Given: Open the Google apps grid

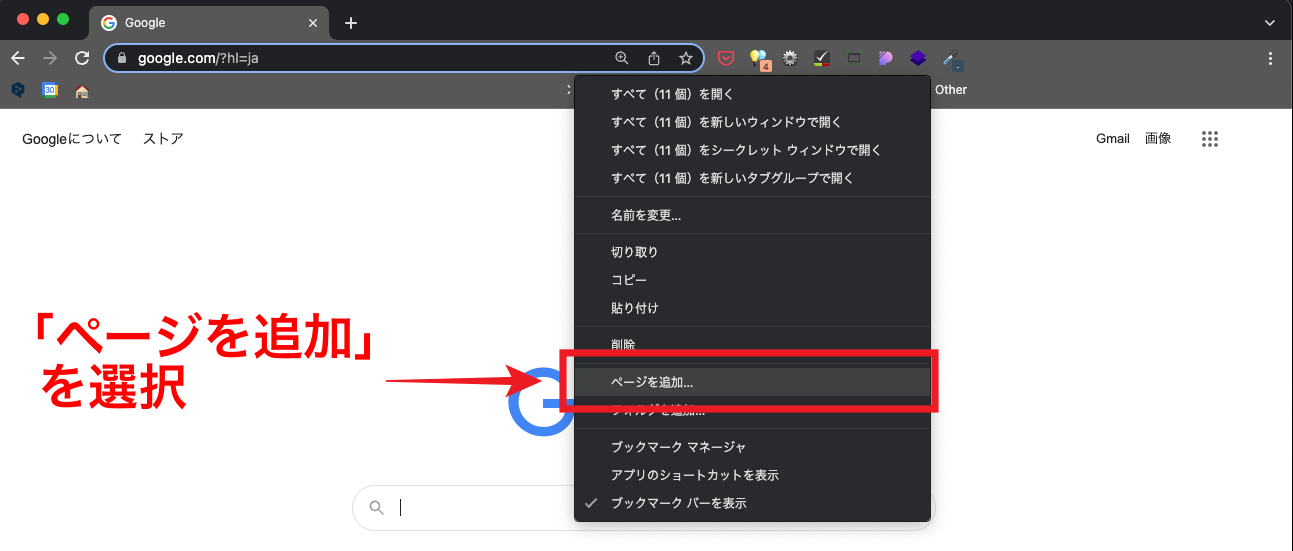Looking at the screenshot, I should coord(1210,139).
